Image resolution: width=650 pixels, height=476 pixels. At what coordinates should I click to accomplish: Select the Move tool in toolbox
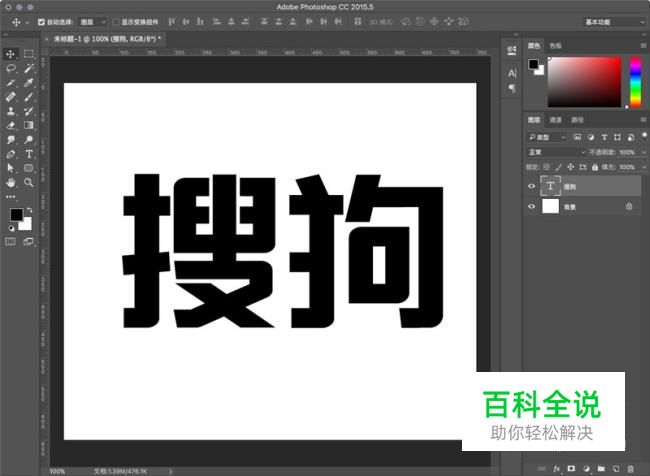[x=10, y=54]
